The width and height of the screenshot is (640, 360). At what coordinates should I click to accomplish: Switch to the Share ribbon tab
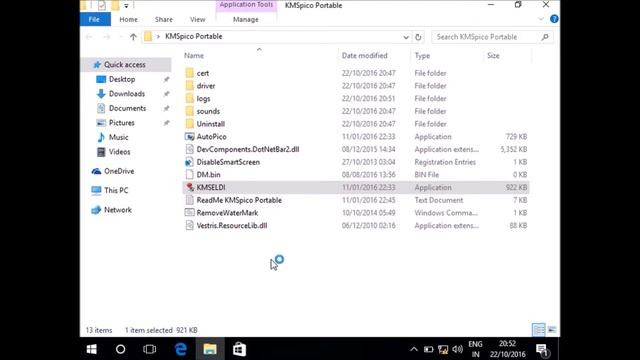164,19
